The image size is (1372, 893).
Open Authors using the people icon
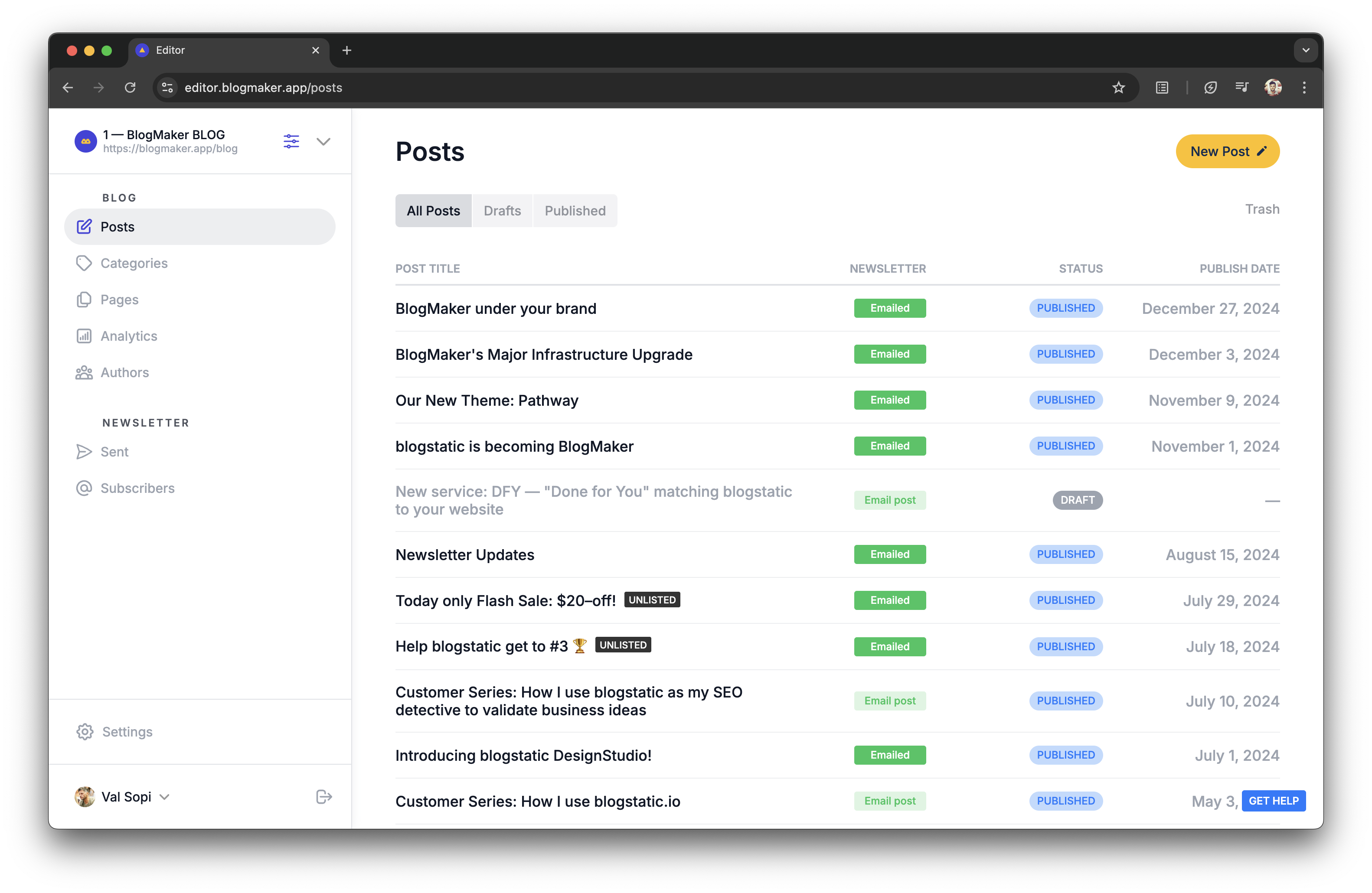pos(85,372)
